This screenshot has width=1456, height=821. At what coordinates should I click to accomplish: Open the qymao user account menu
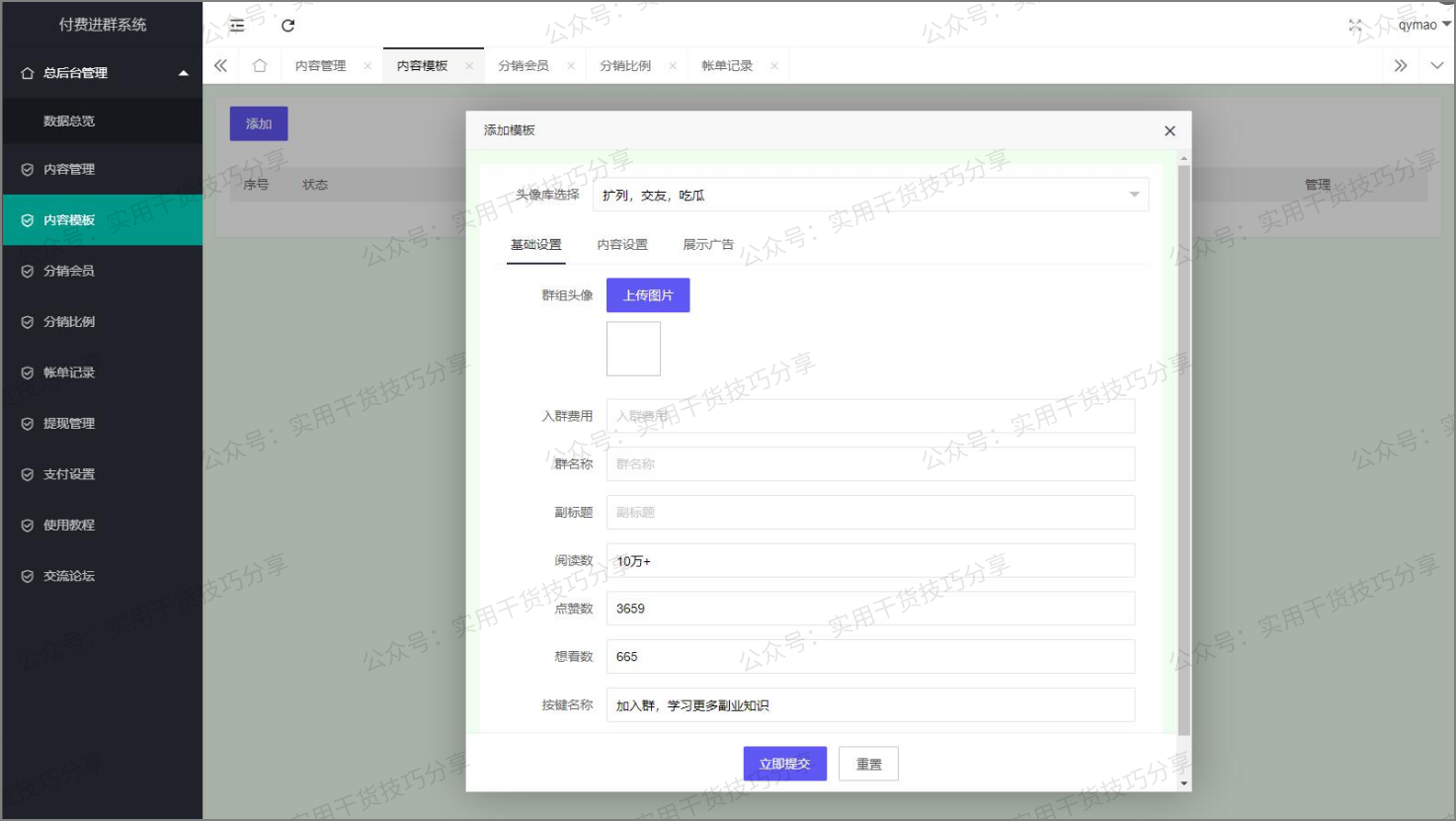[x=1419, y=25]
